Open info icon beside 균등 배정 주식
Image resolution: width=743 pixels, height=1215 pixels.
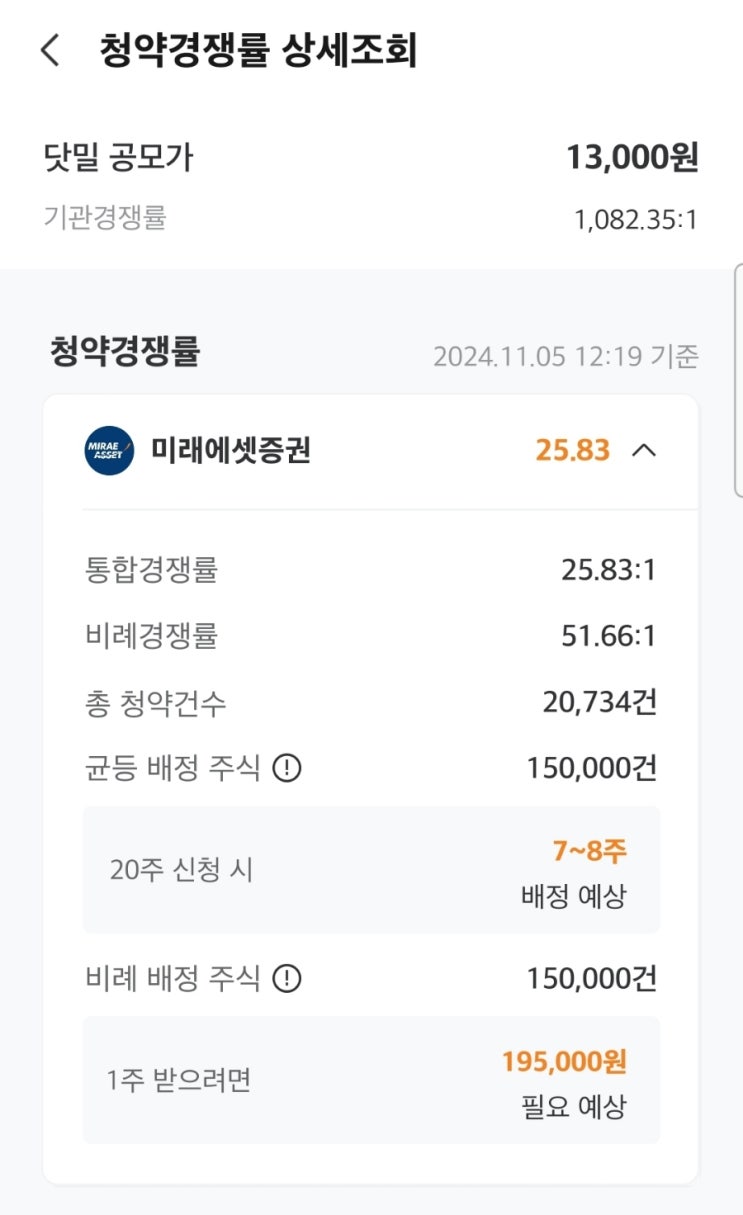pos(287,769)
